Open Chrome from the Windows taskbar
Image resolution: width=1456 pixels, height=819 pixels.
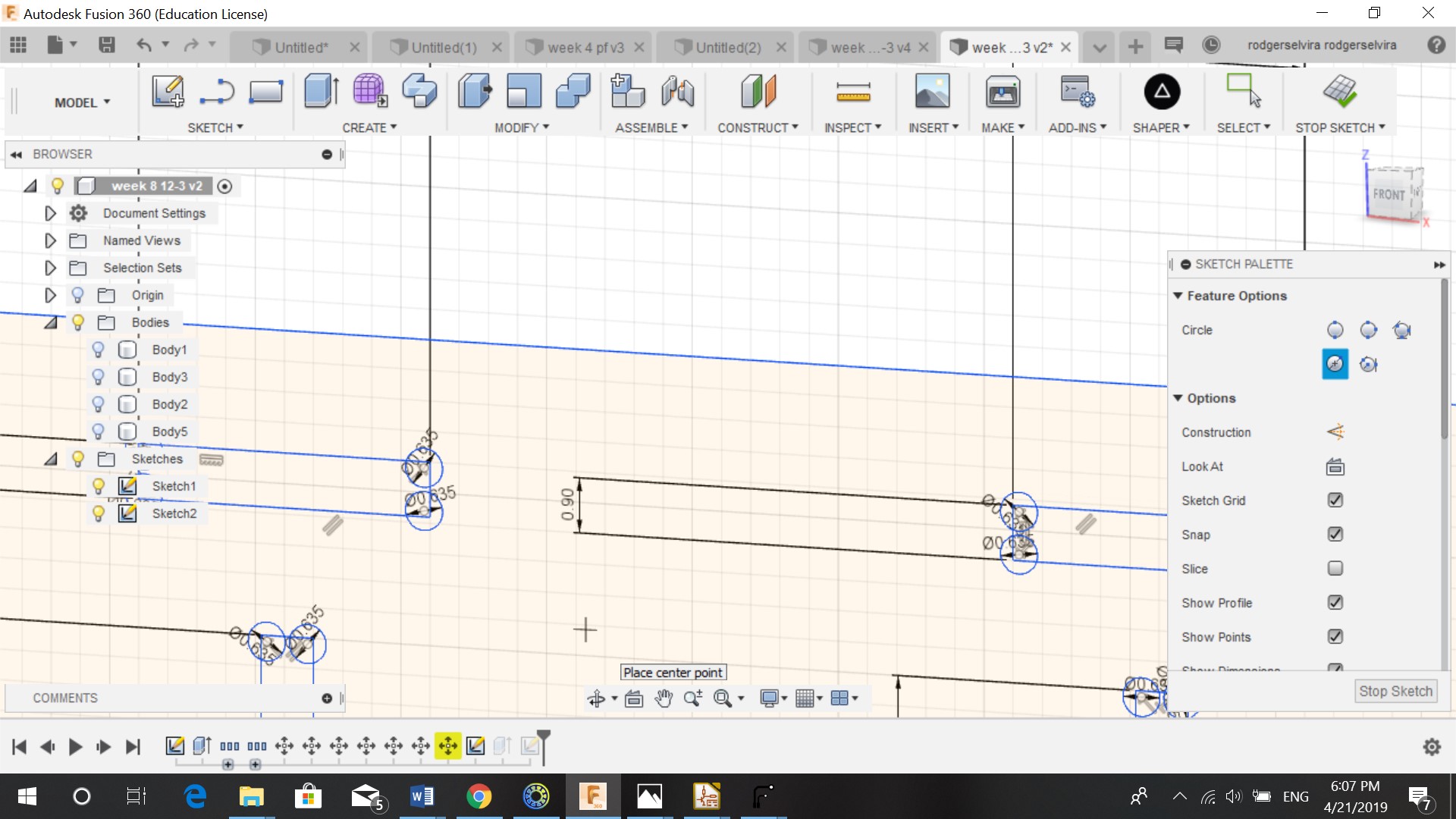coord(479,796)
